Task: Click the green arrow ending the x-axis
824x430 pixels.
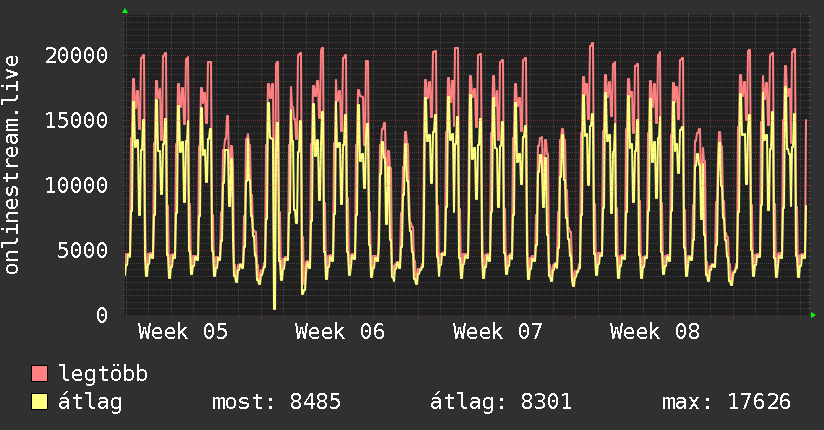Action: point(813,315)
